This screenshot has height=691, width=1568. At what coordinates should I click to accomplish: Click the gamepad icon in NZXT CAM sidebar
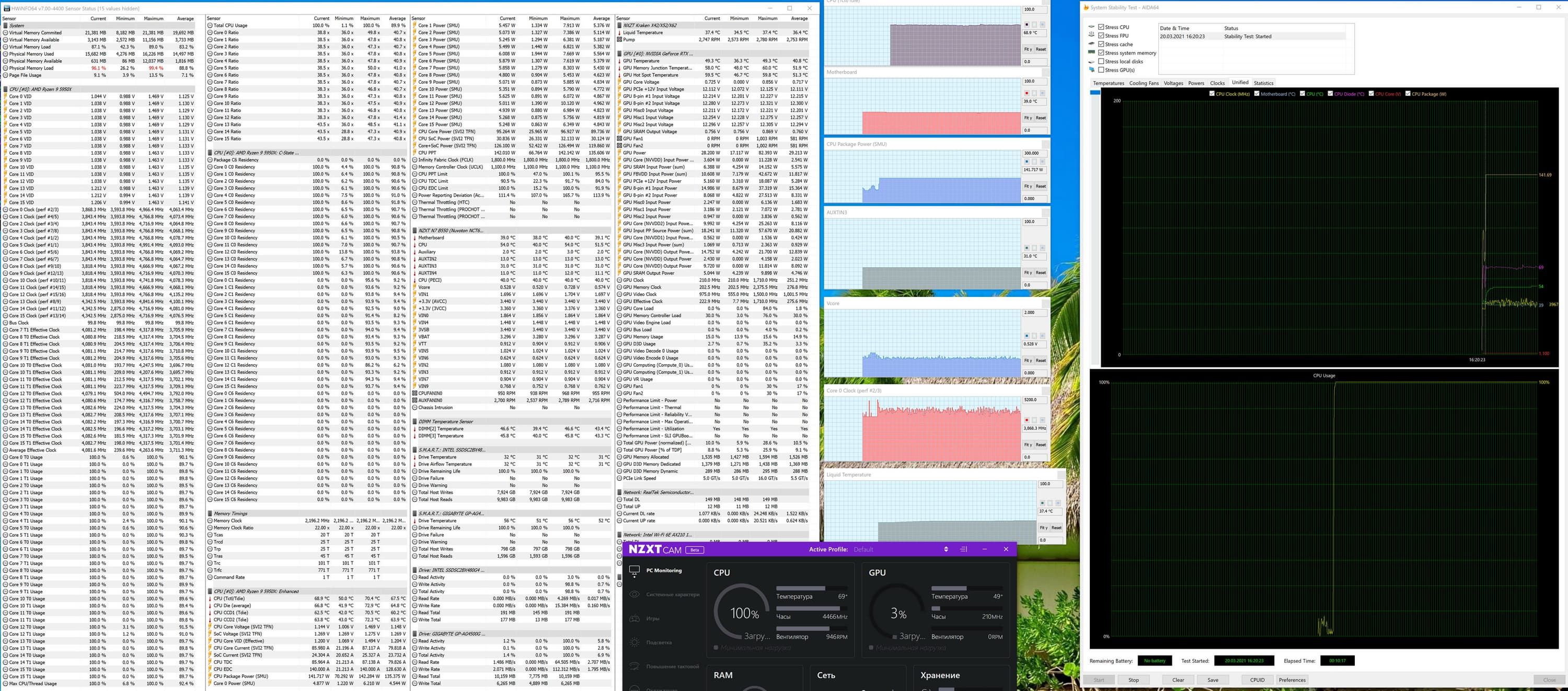[635, 618]
